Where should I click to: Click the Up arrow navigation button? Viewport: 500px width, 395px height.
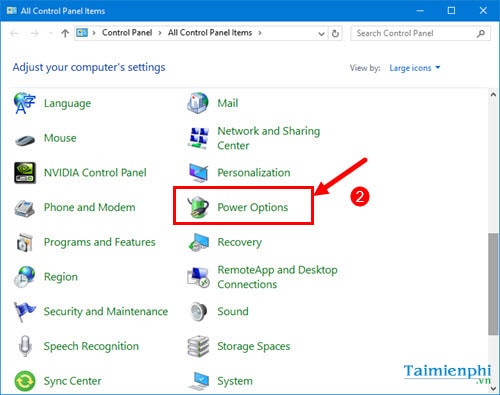coord(65,33)
